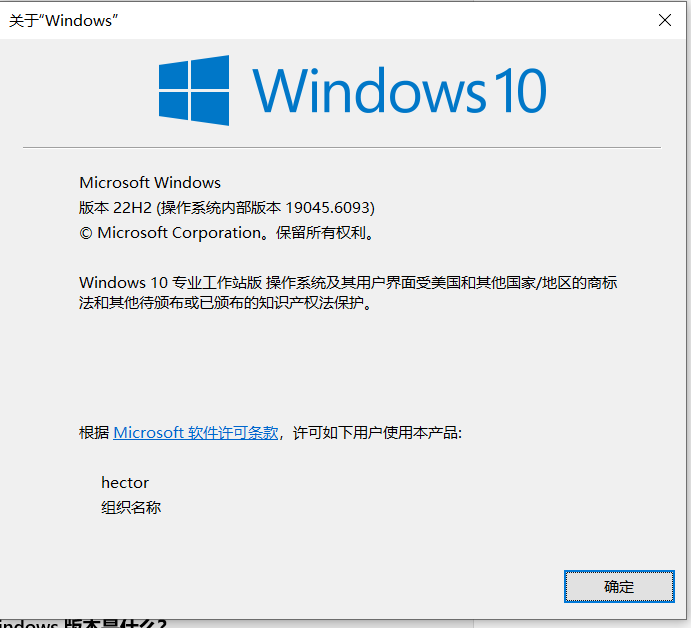691x628 pixels.
Task: Confirm the dialog with the 确定 button
Action: (x=619, y=587)
